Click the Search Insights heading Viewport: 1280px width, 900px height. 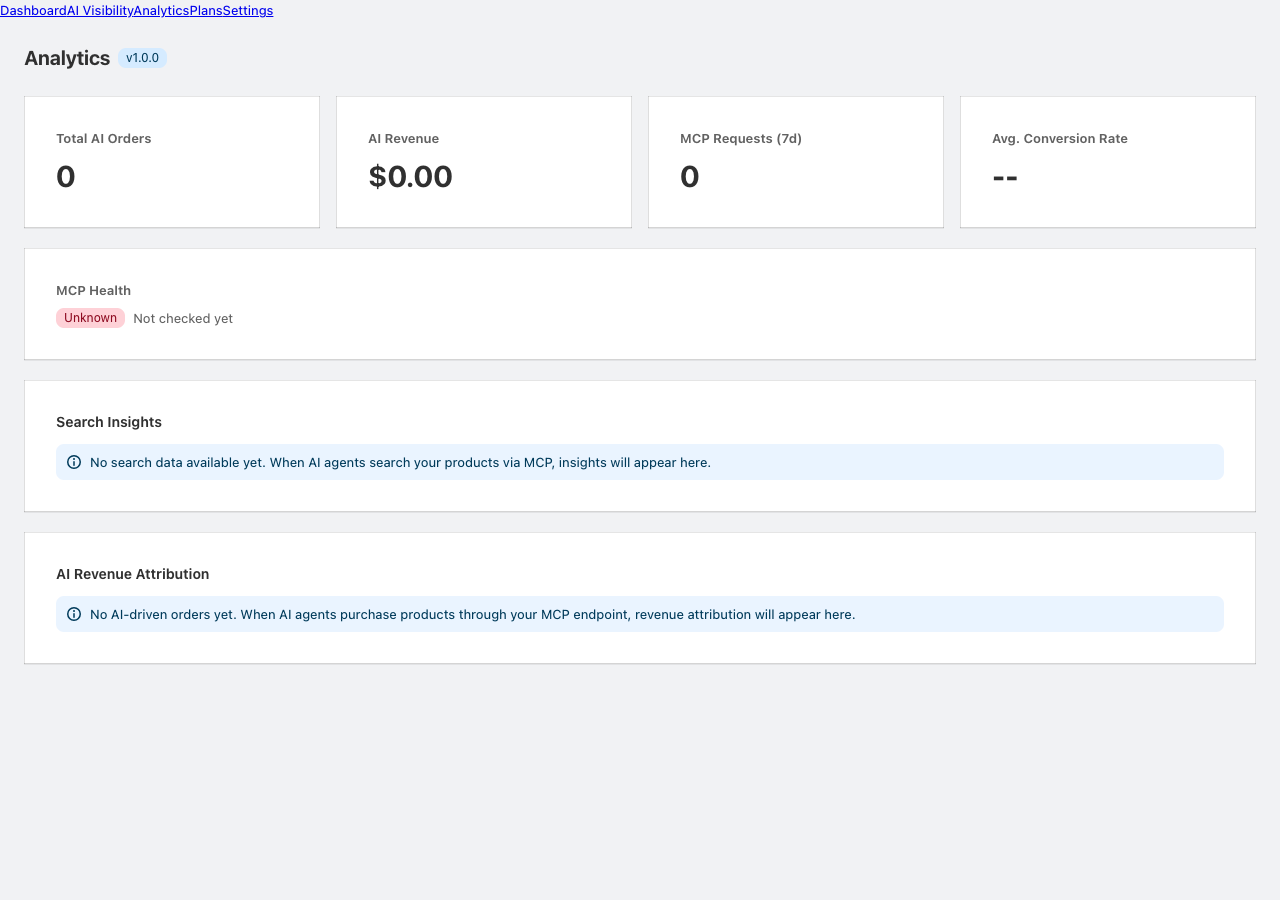point(109,422)
